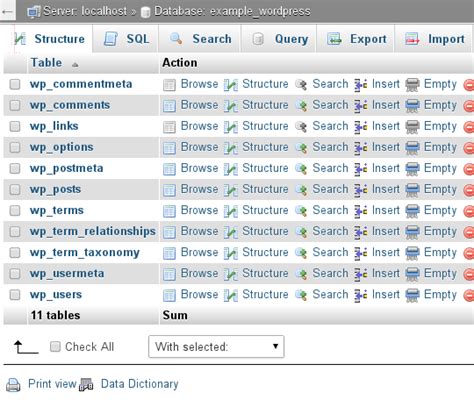Enable the Check All checkbox
Image resolution: width=474 pixels, height=400 pixels.
55,347
